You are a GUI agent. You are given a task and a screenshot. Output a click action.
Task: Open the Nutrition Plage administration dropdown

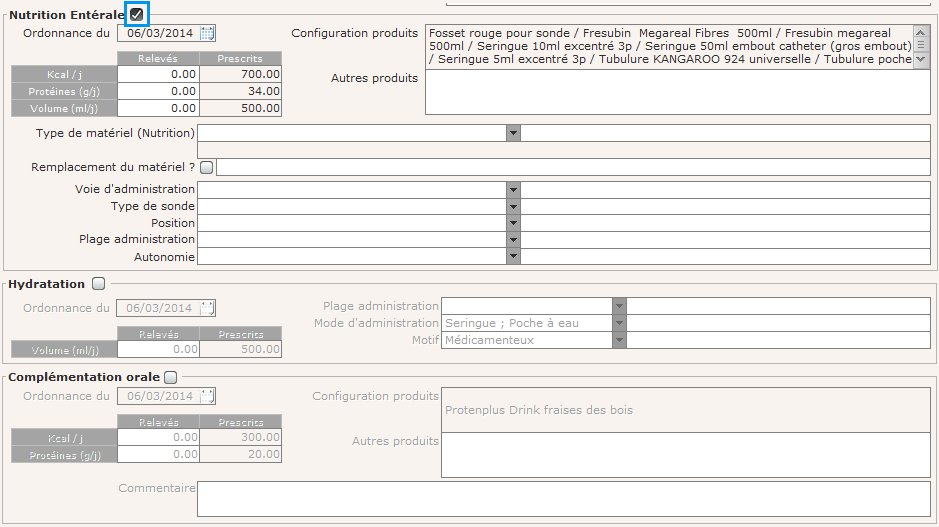coord(513,240)
